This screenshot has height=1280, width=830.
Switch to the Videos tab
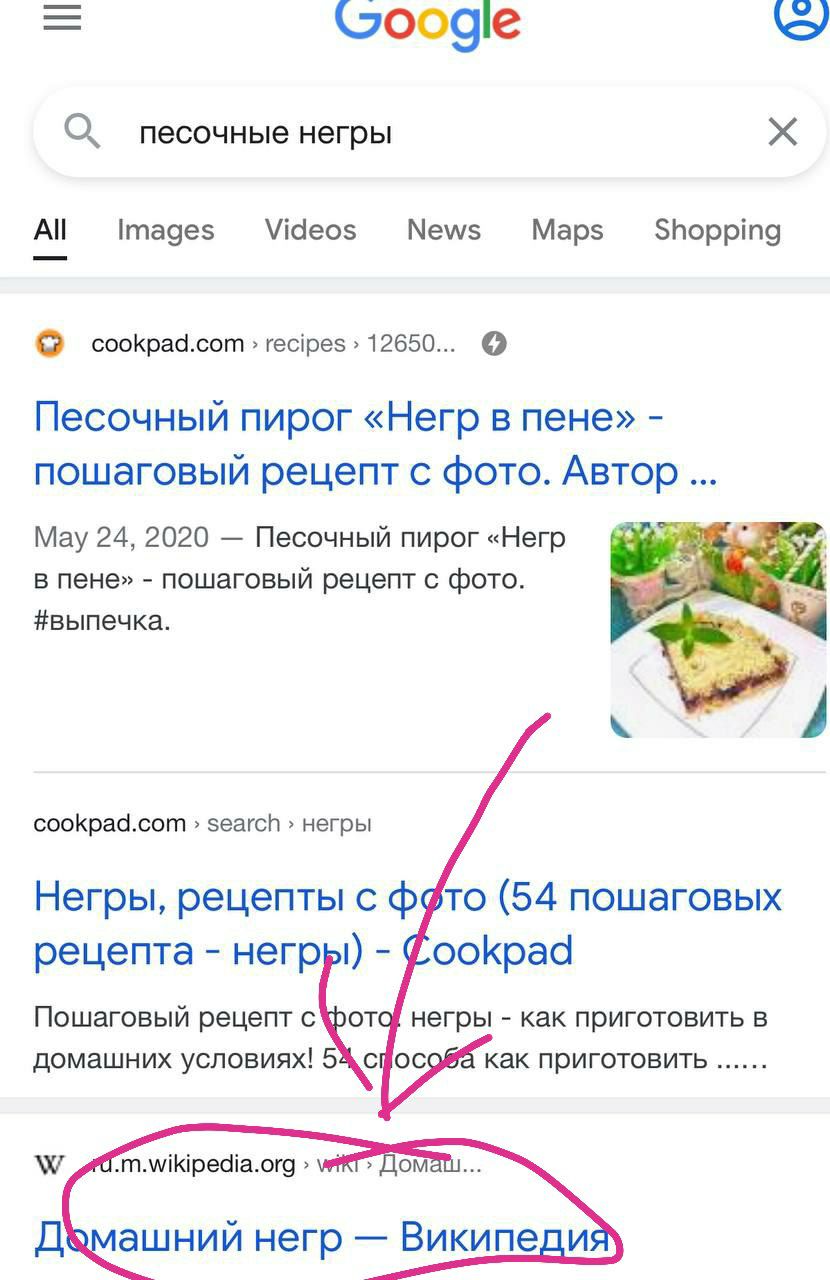coord(311,230)
